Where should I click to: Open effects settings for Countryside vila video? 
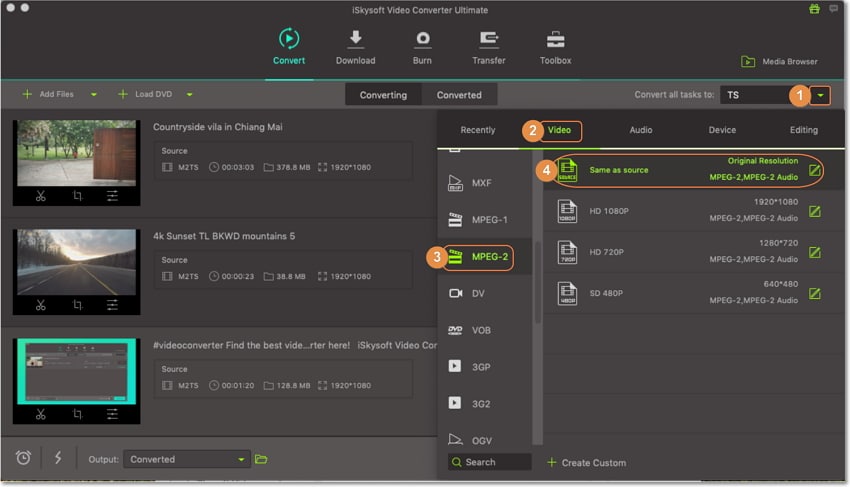(112, 196)
